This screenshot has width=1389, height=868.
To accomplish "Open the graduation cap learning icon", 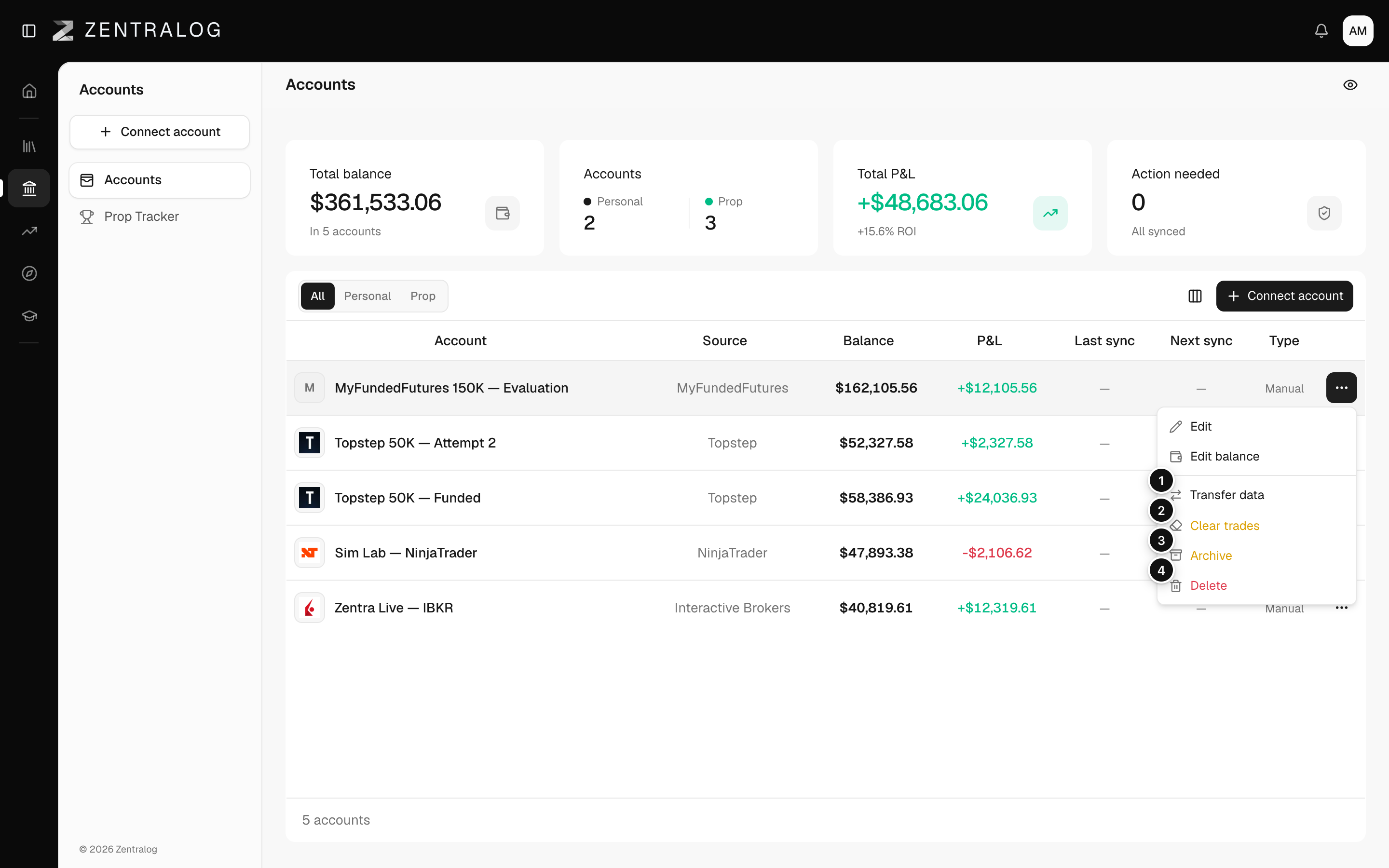I will tap(29, 316).
